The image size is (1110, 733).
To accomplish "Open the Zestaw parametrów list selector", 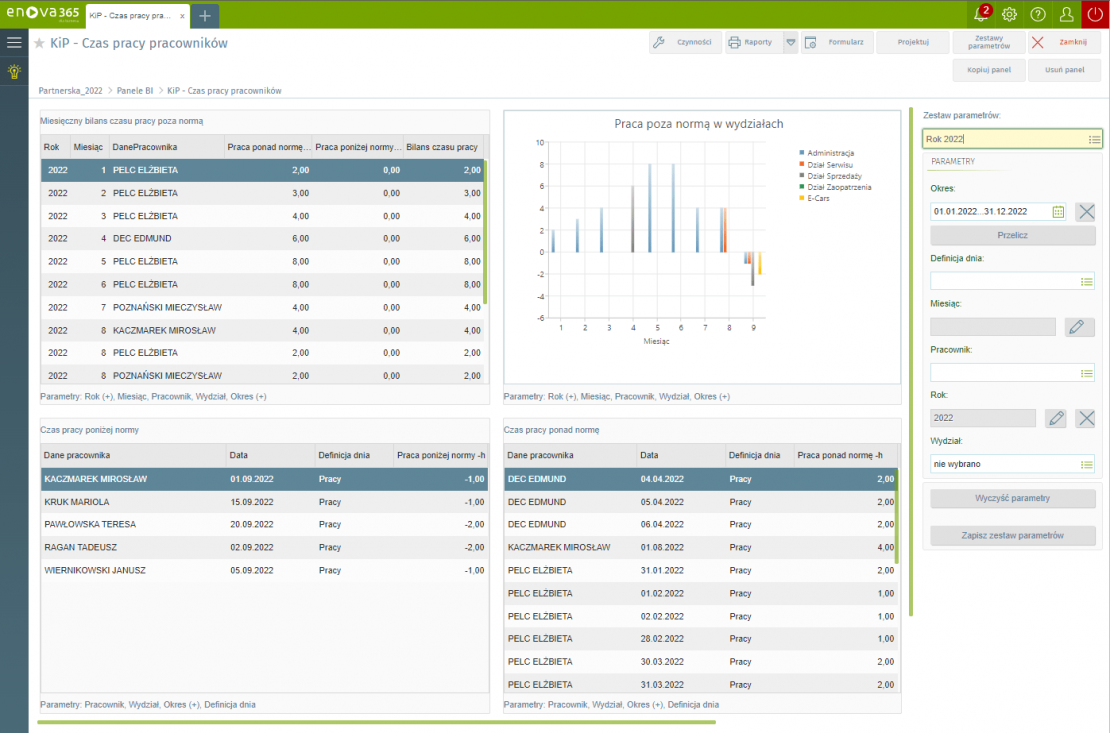I will (x=1094, y=139).
